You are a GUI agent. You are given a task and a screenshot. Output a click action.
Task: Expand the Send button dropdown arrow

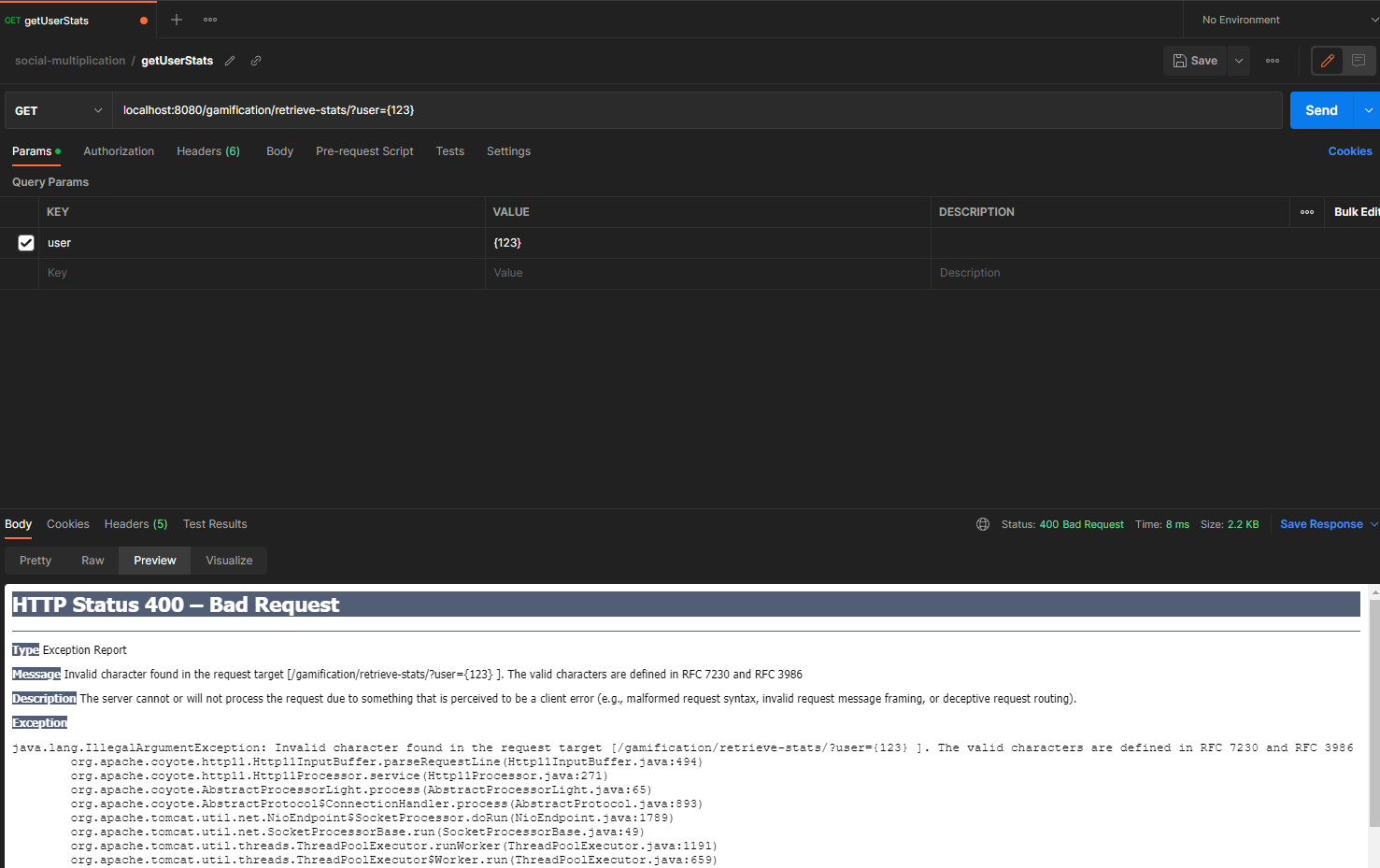tap(1368, 110)
